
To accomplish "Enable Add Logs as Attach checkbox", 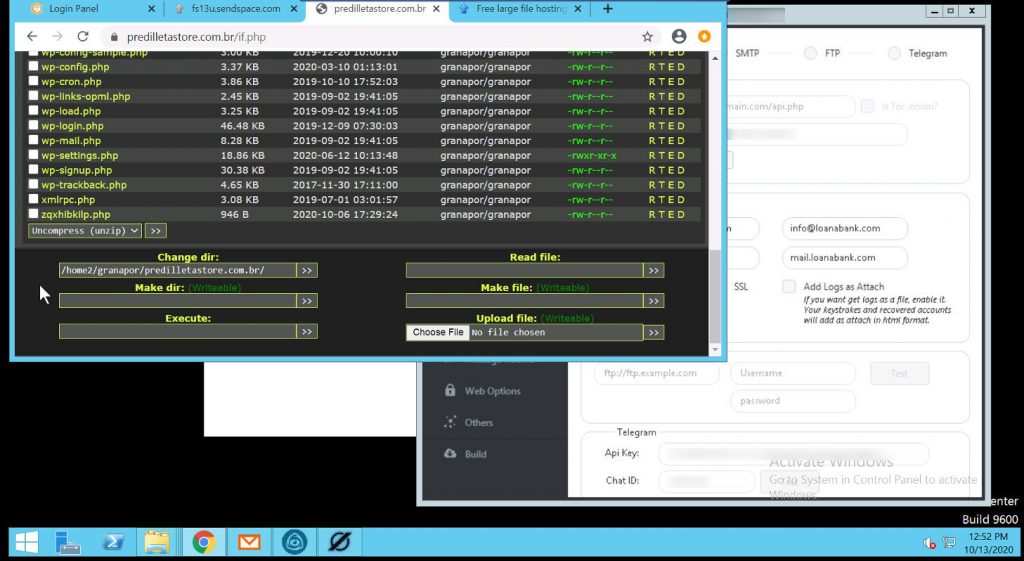I will [x=789, y=286].
